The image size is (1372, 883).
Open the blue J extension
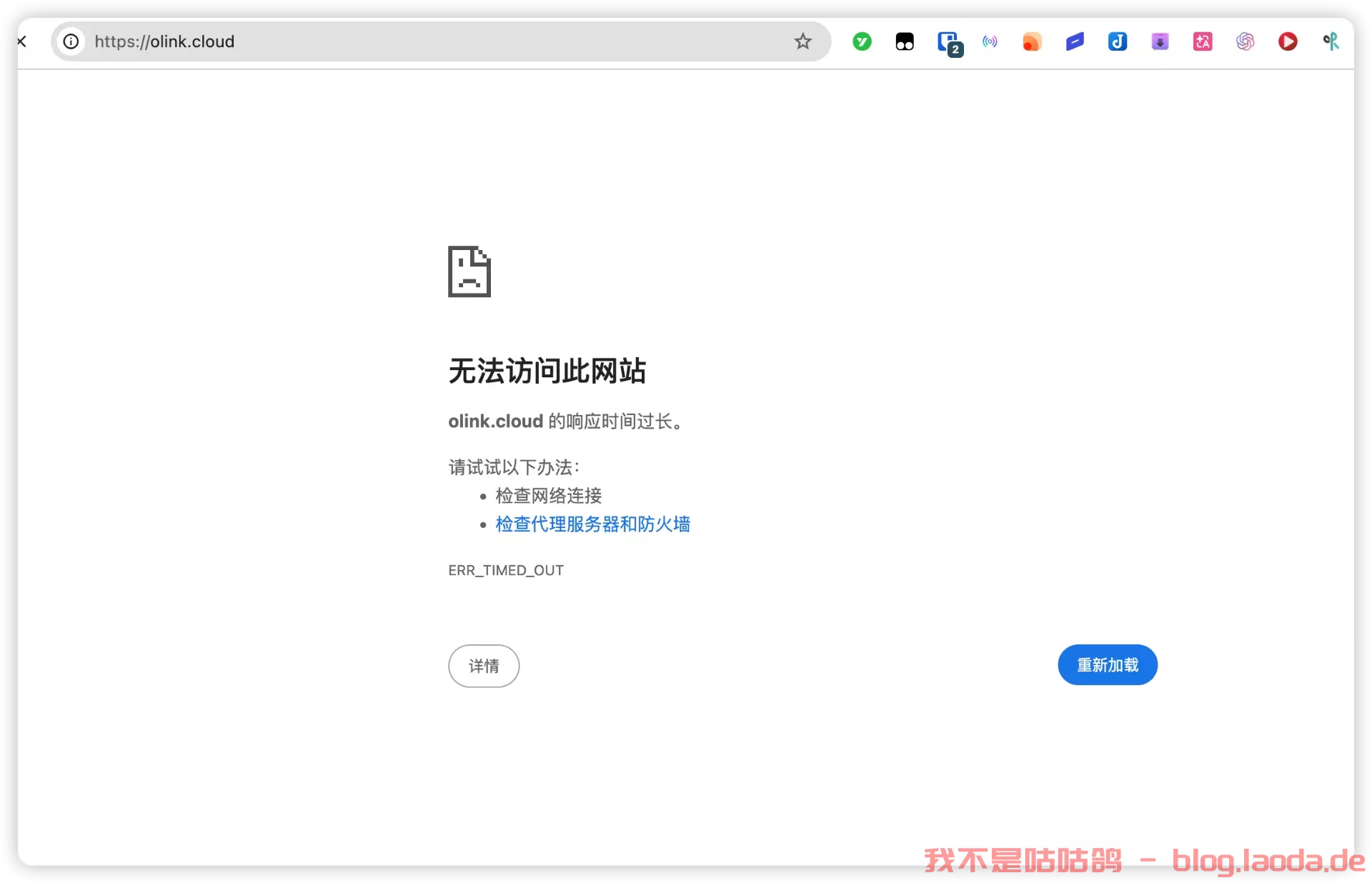[x=1118, y=41]
